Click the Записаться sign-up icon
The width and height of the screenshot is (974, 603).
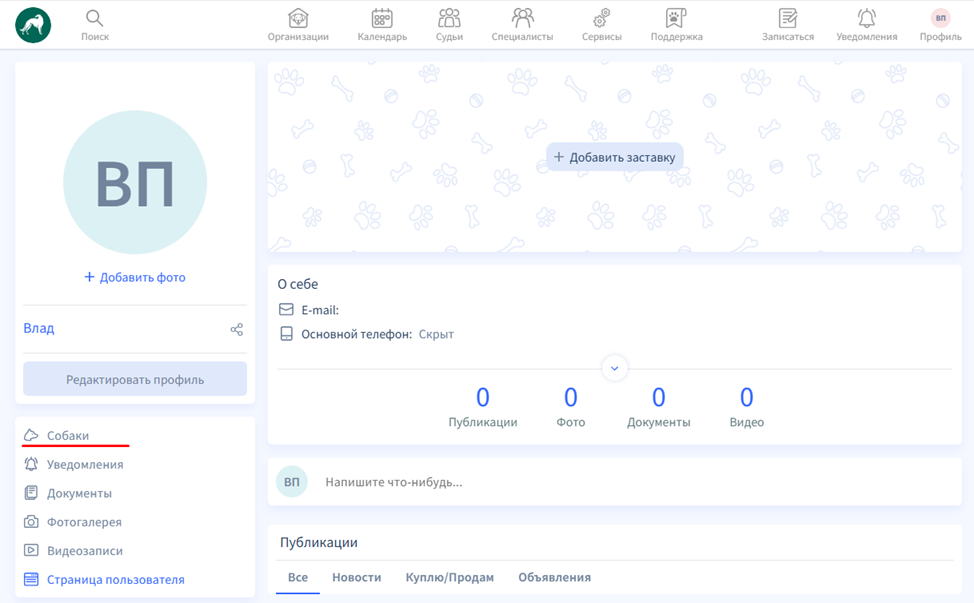(788, 19)
